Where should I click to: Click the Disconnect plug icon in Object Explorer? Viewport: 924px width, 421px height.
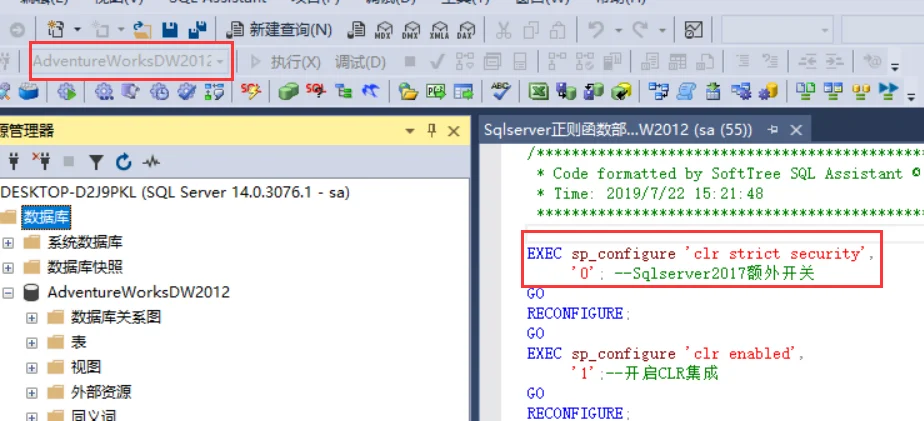pos(41,161)
